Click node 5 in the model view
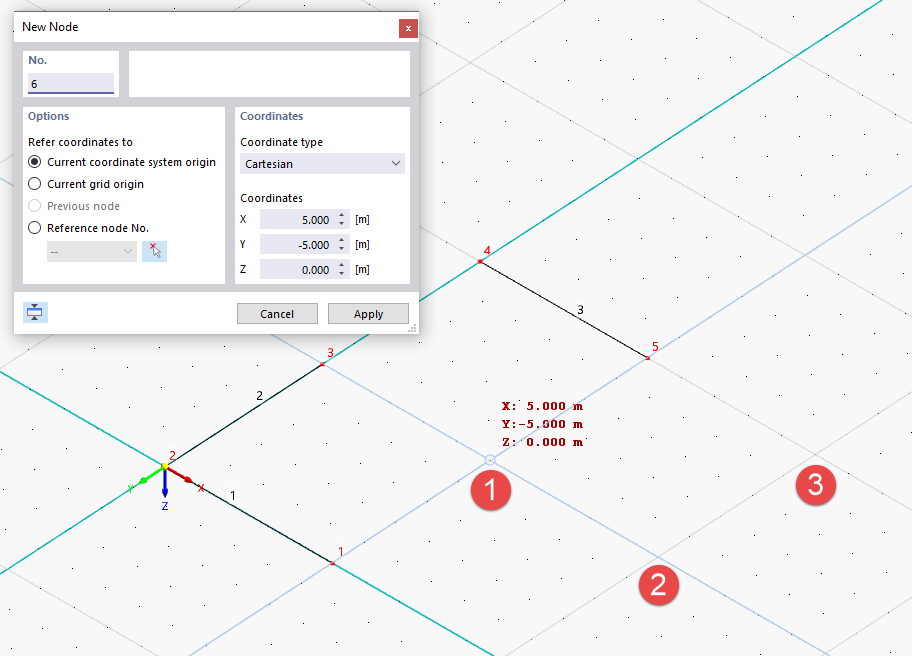The image size is (912, 656). (647, 358)
